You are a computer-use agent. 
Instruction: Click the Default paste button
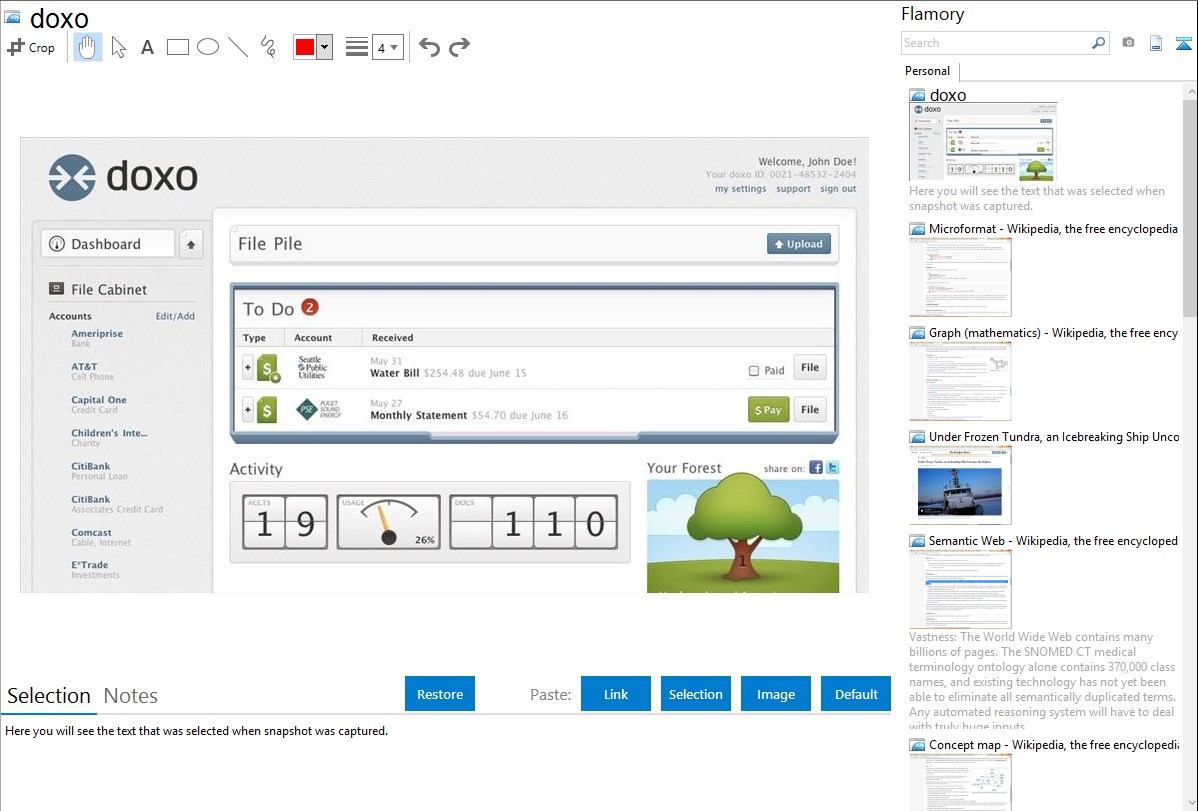(856, 694)
